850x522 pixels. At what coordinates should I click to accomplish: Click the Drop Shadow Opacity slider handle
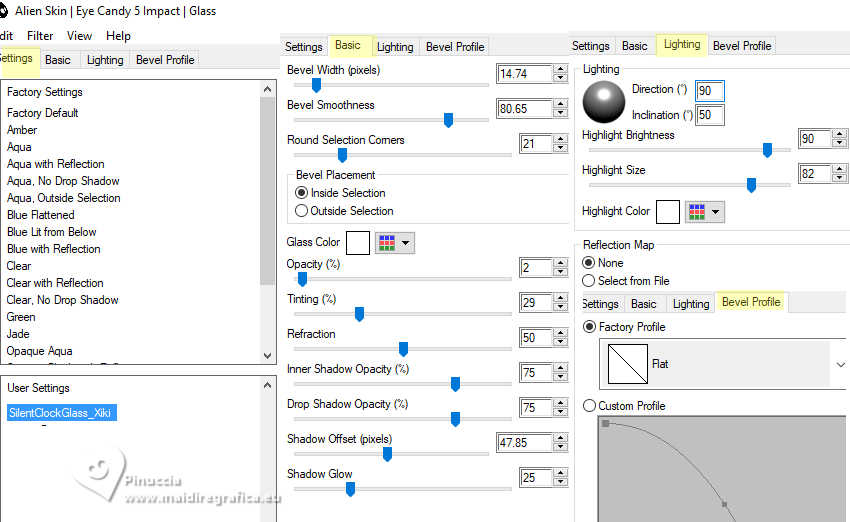(455, 419)
